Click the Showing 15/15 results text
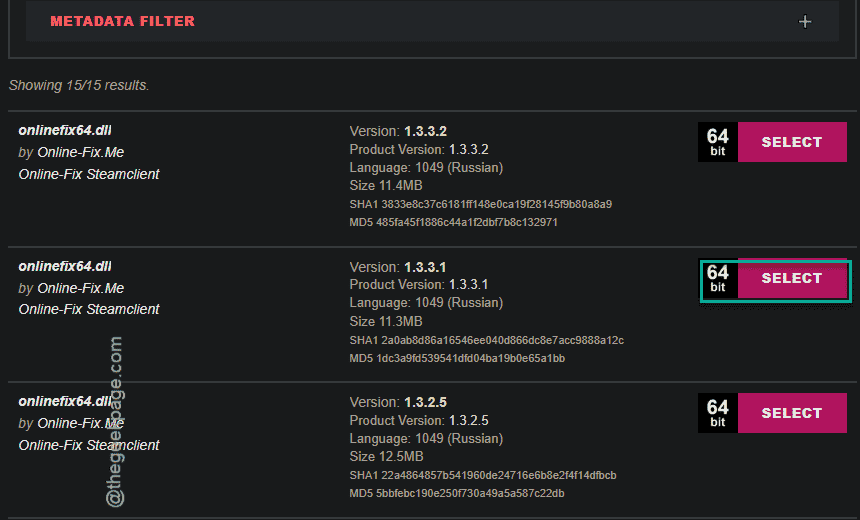 tap(79, 86)
